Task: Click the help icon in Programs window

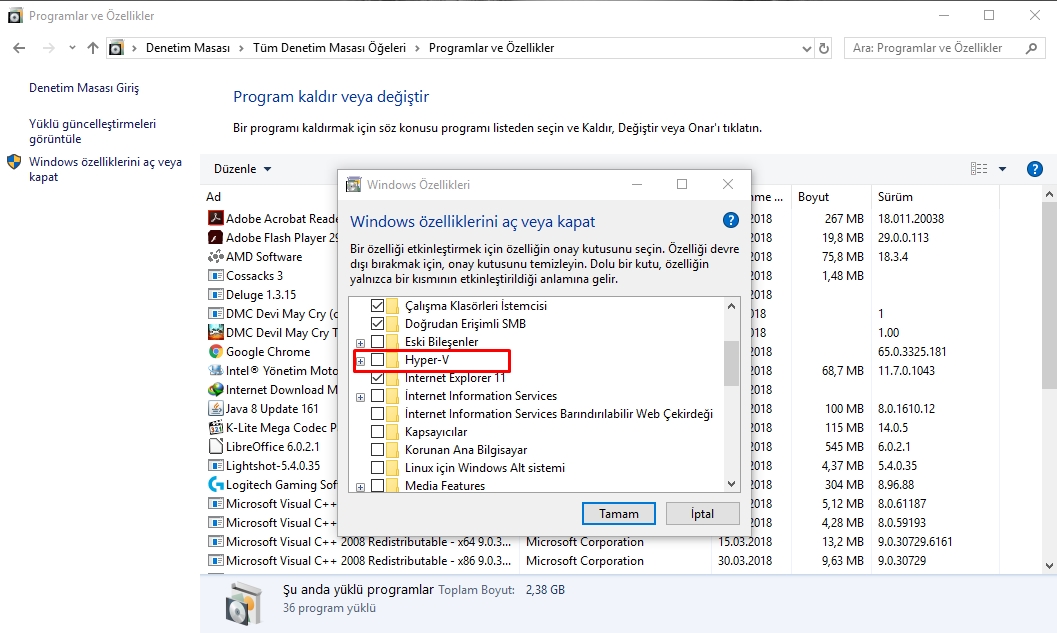Action: point(1035,169)
